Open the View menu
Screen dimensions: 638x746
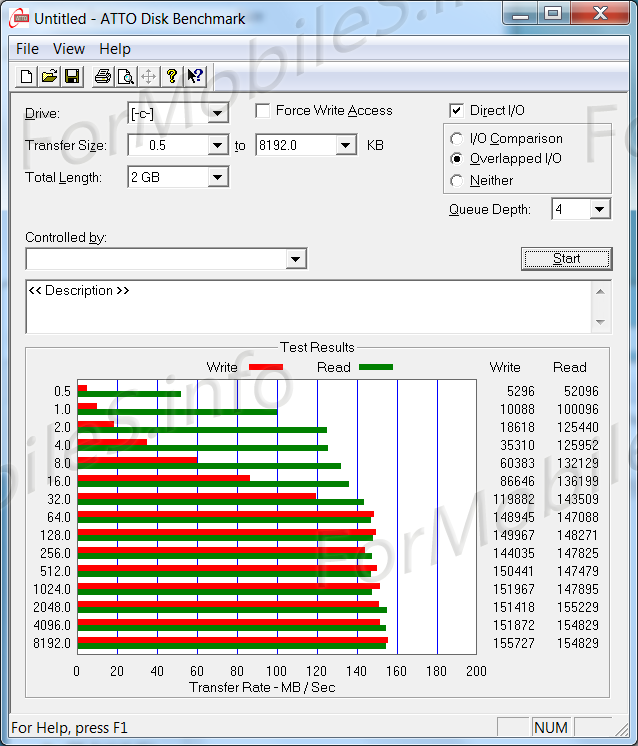click(x=69, y=48)
